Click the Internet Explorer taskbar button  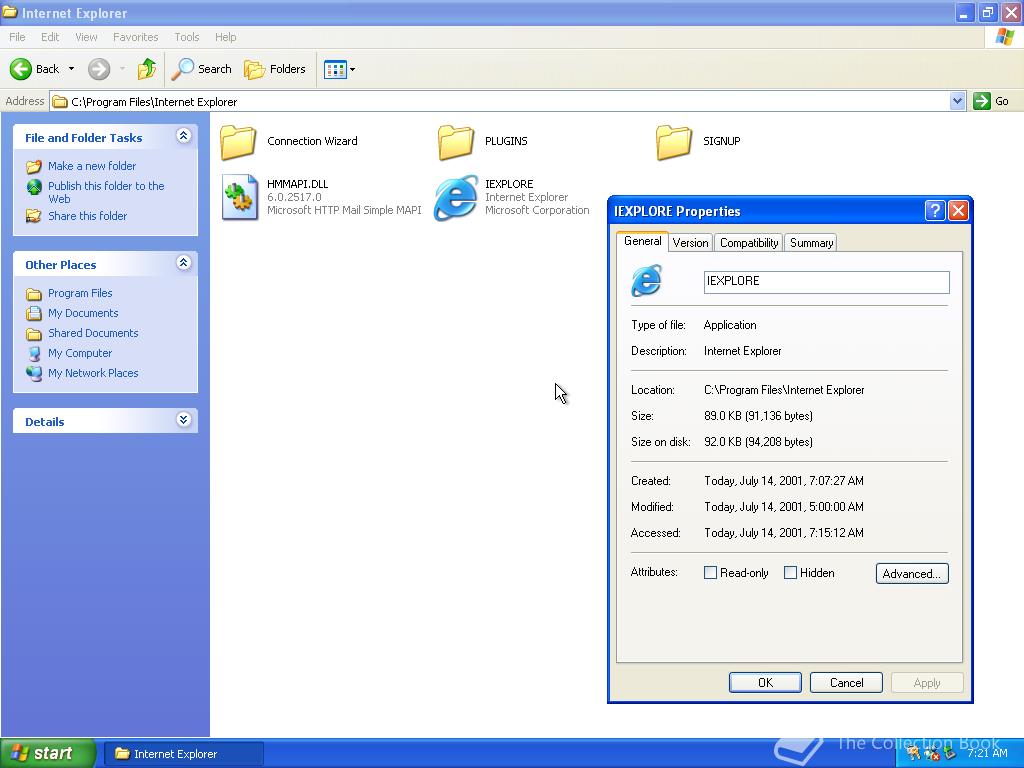click(x=184, y=754)
